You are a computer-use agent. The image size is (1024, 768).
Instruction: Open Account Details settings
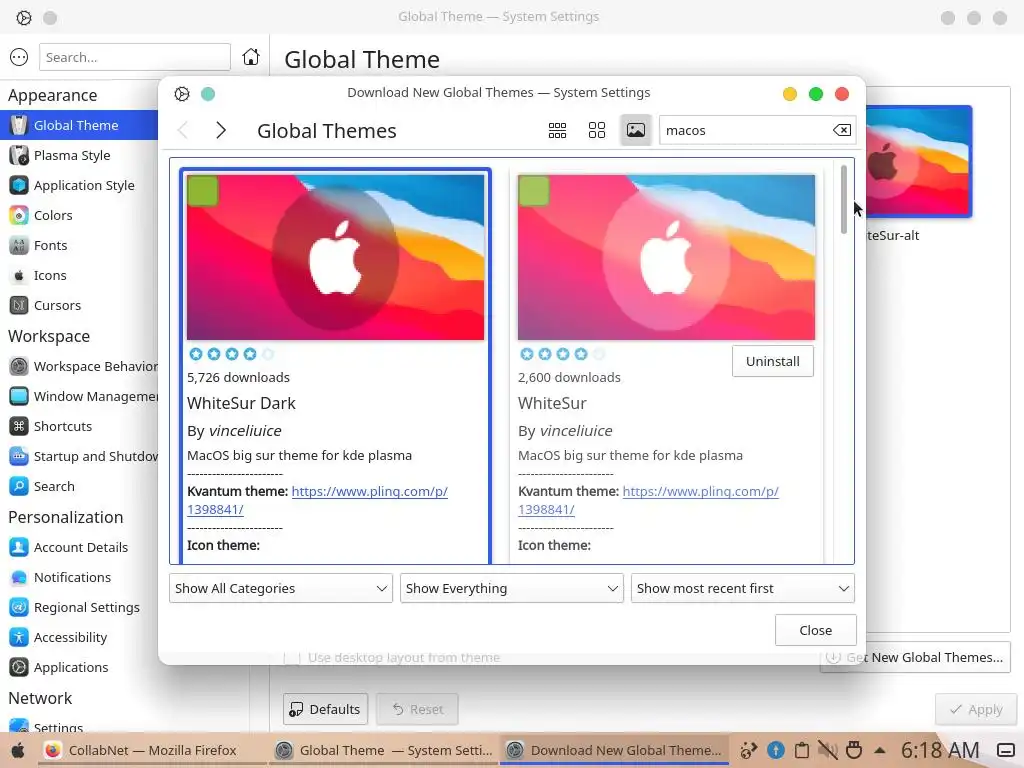[79, 547]
